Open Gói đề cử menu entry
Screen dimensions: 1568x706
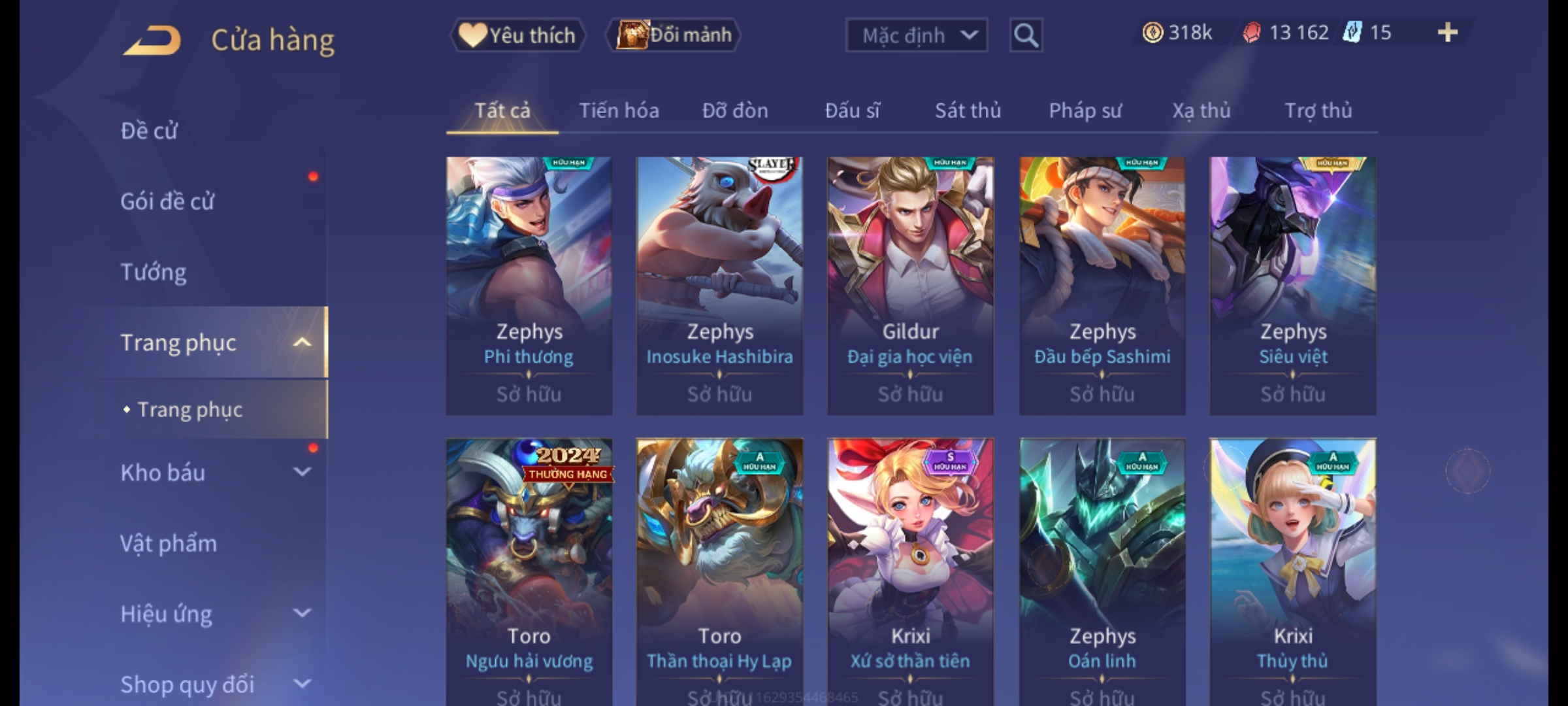click(x=167, y=201)
